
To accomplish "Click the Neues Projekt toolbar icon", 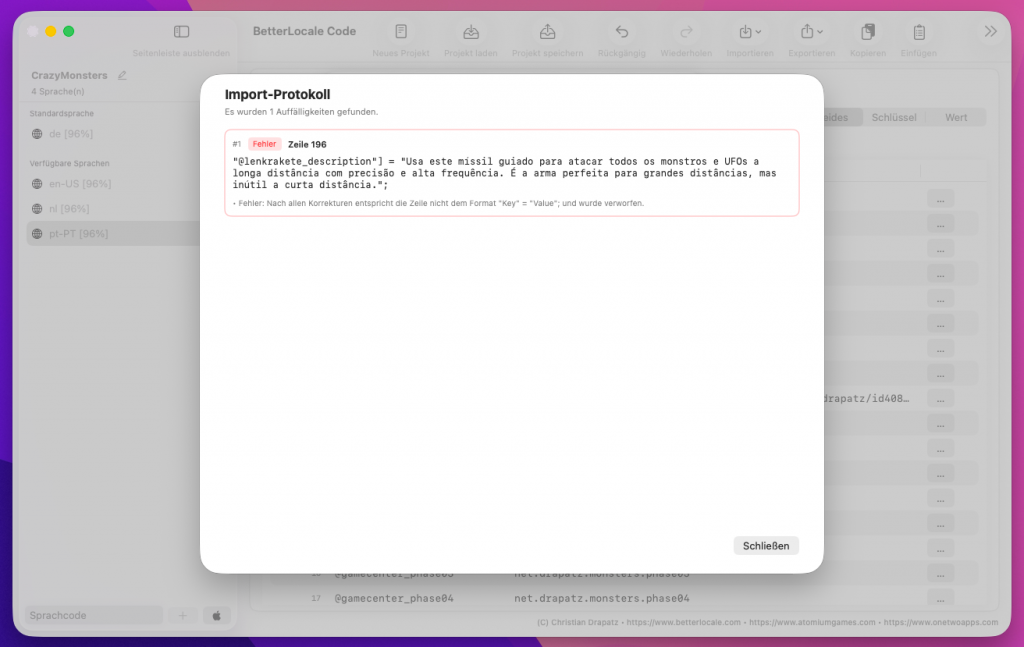I will point(401,32).
